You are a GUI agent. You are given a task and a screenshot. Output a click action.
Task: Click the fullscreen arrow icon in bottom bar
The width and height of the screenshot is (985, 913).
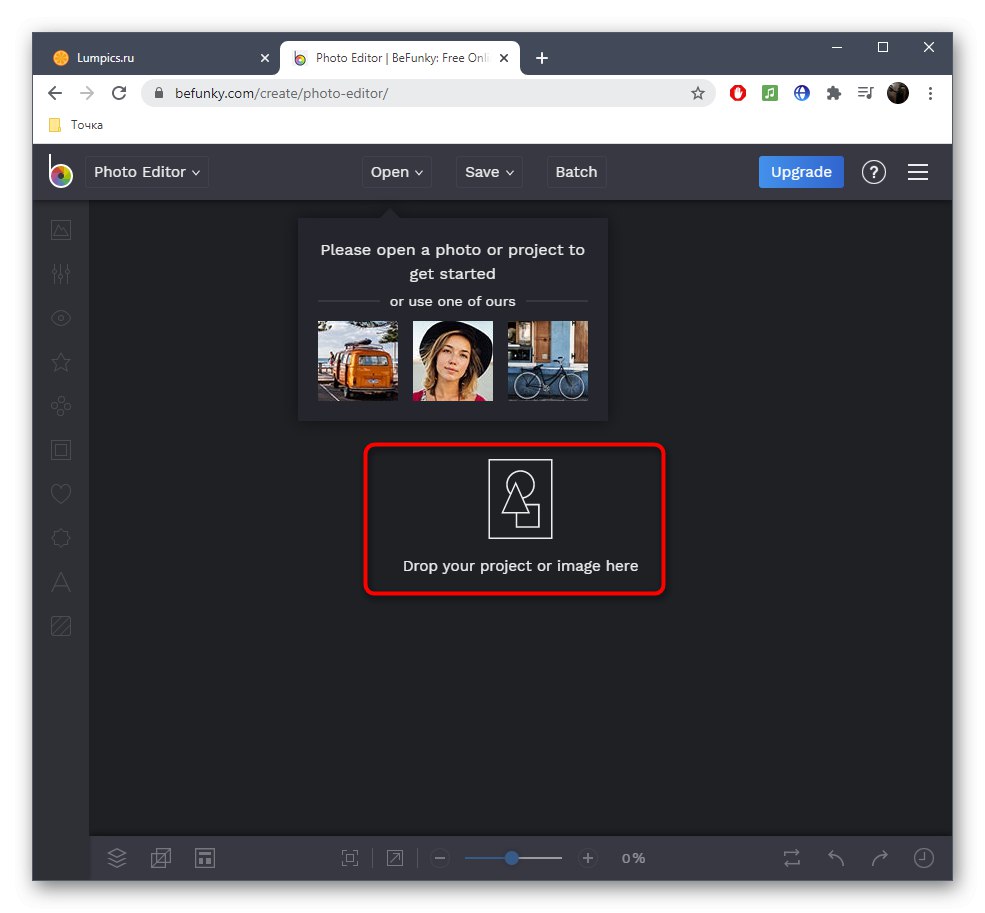click(395, 858)
